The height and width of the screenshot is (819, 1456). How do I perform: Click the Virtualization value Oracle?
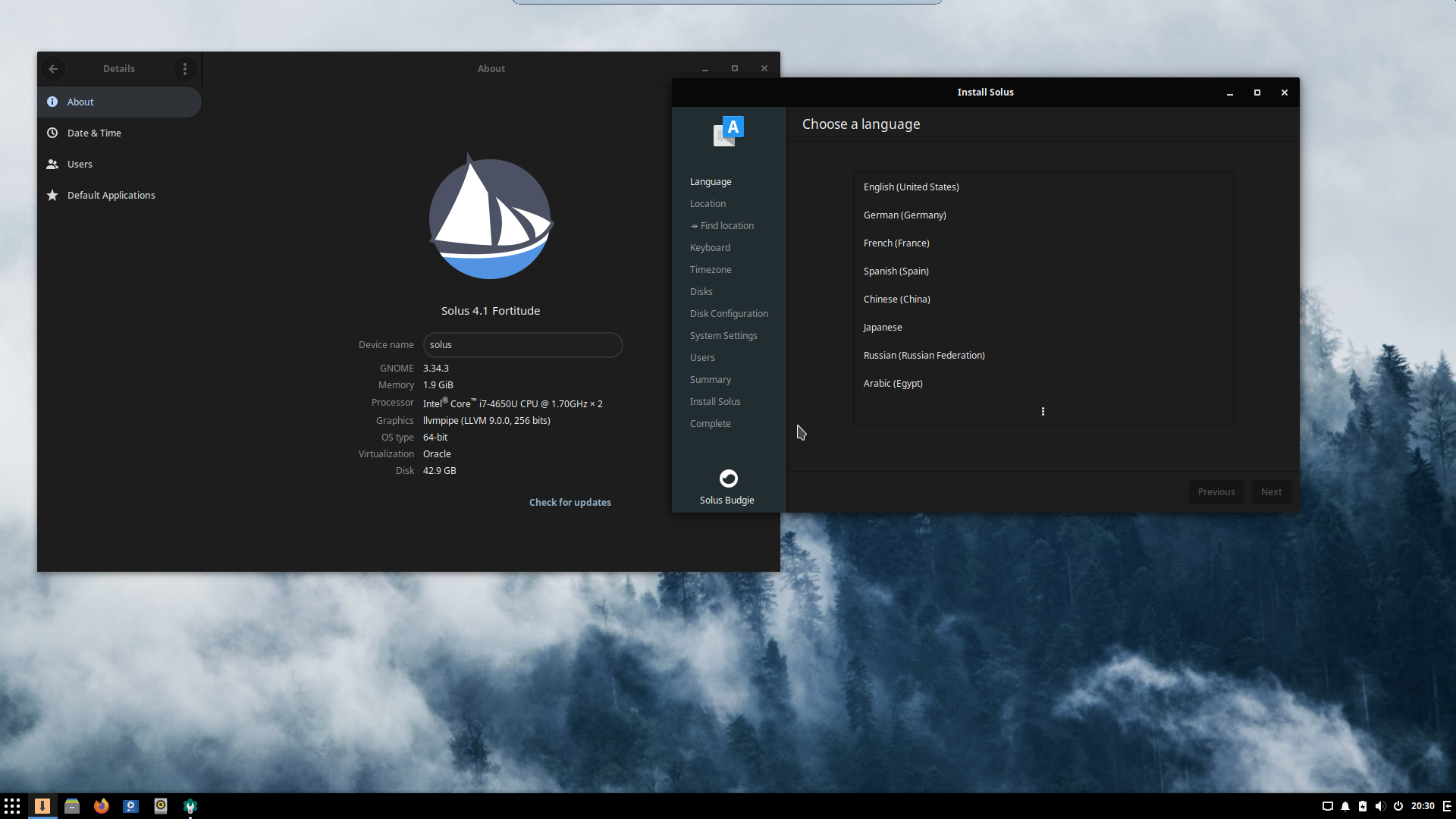pos(437,454)
